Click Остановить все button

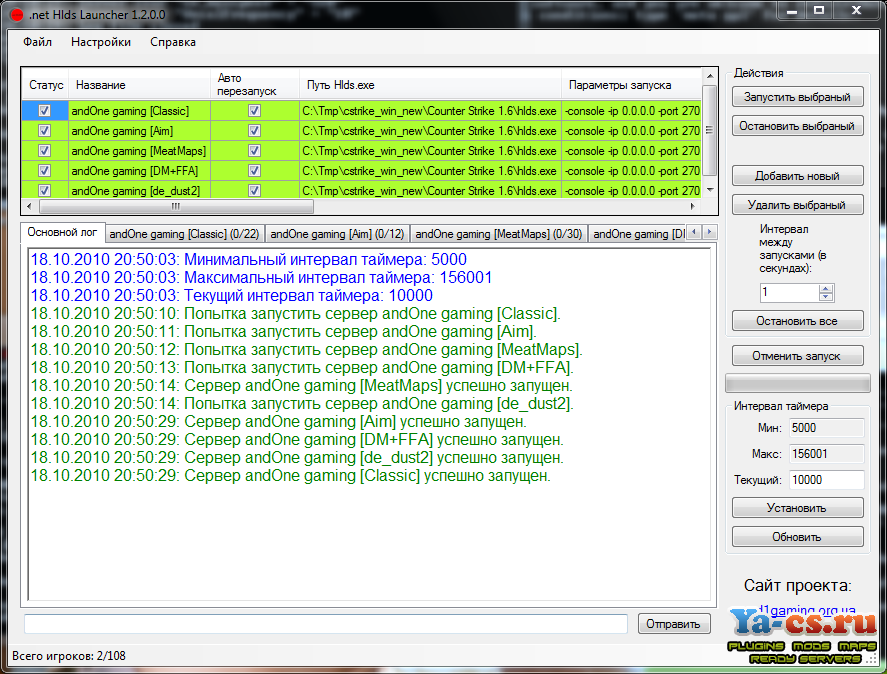(798, 321)
